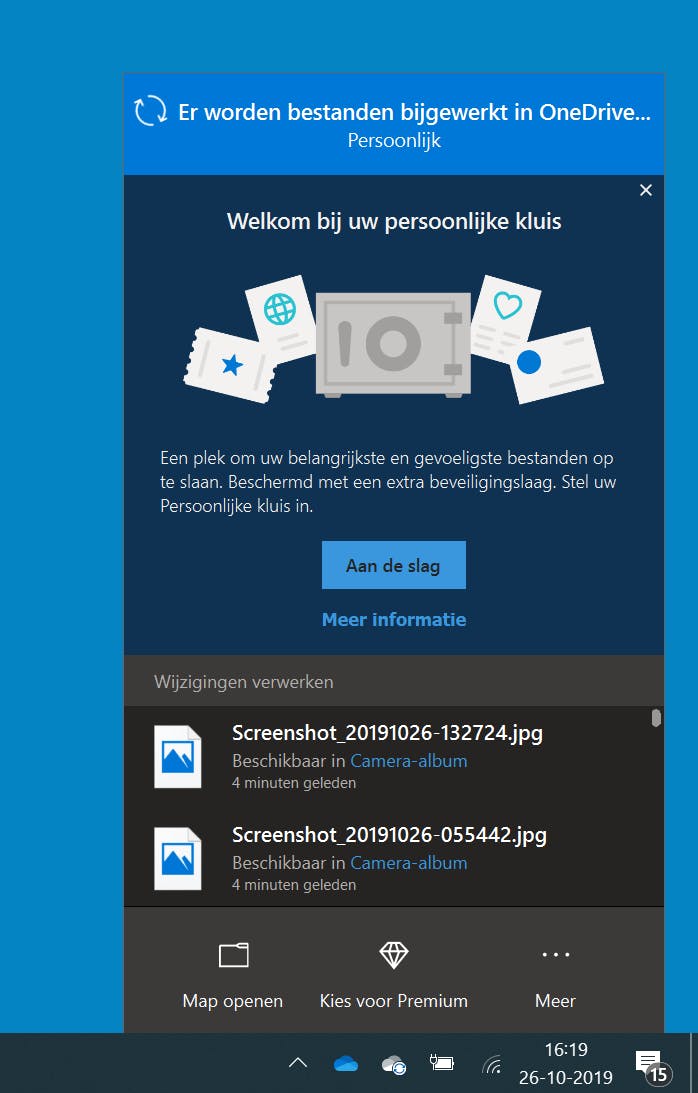Open the Wi-Fi network tray icon

(x=492, y=1064)
